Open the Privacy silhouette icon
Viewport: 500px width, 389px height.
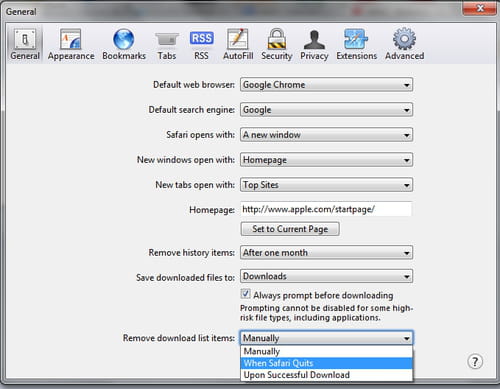314,45
